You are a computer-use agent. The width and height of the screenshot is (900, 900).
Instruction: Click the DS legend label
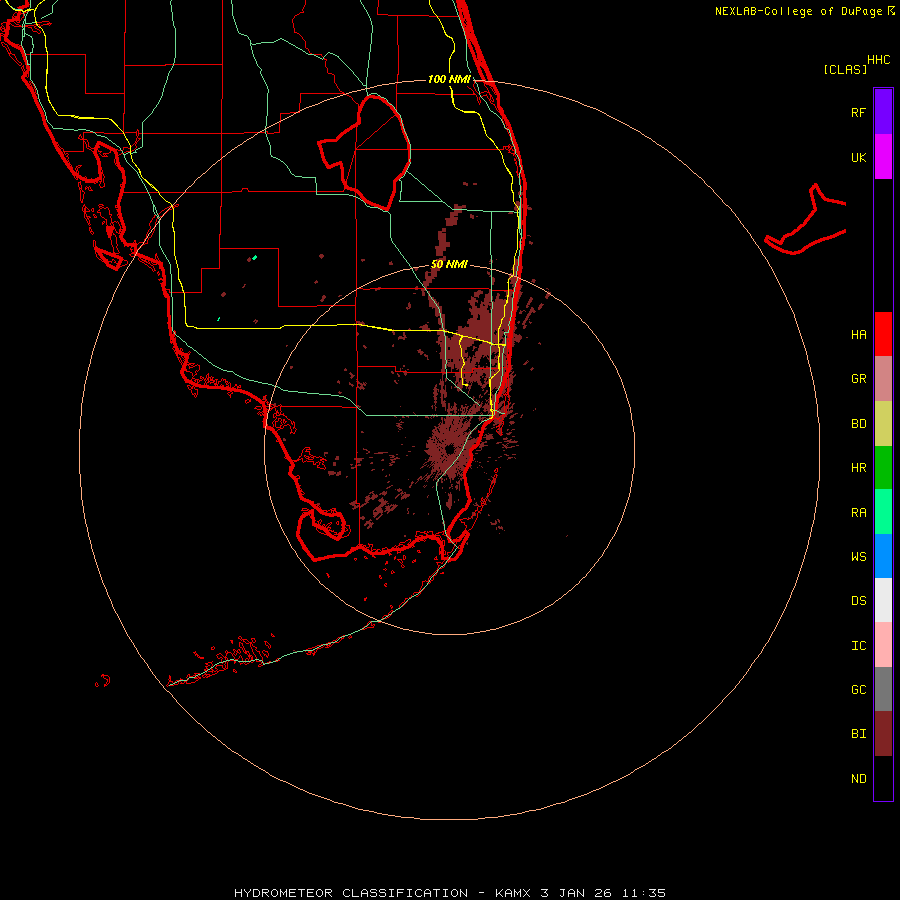858,601
